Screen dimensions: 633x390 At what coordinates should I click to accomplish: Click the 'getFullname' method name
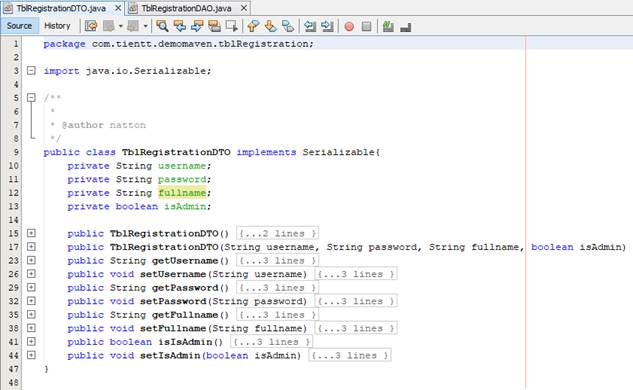(185, 315)
